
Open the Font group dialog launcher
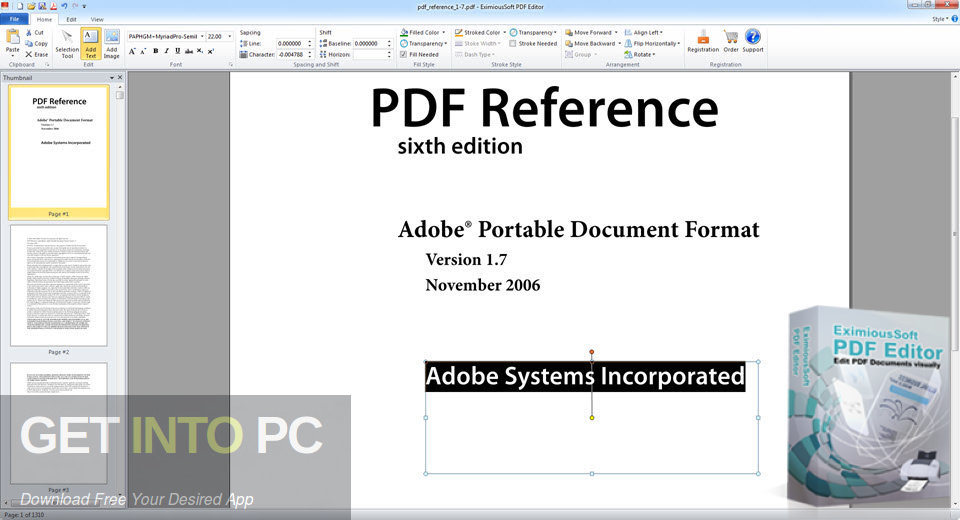point(231,64)
